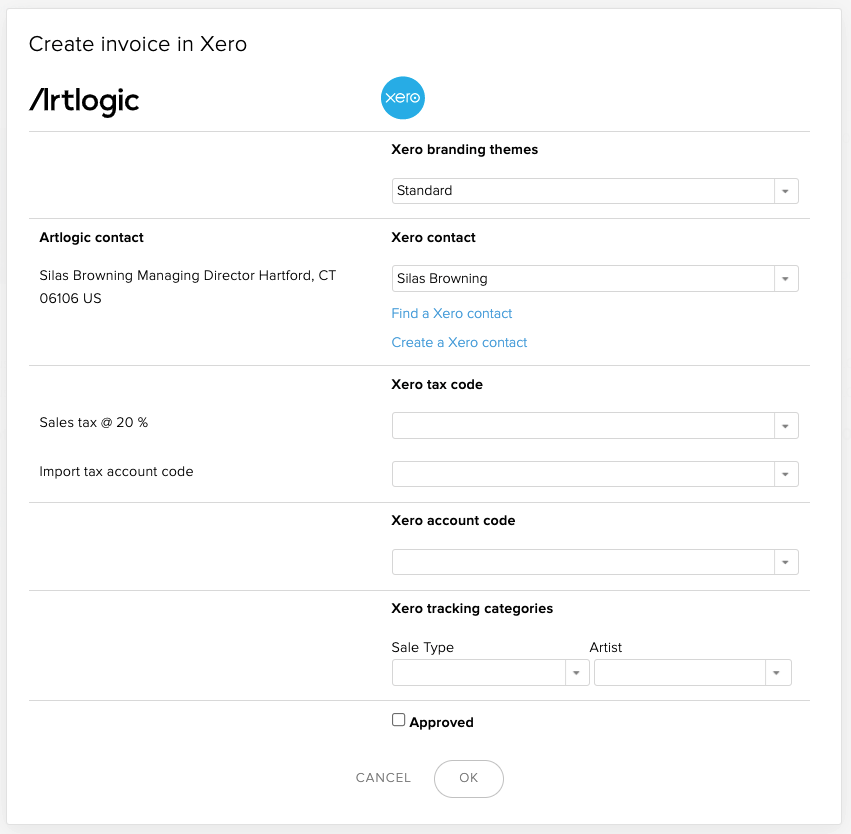Click the Find a Xero contact link
851x834 pixels.
coord(452,314)
